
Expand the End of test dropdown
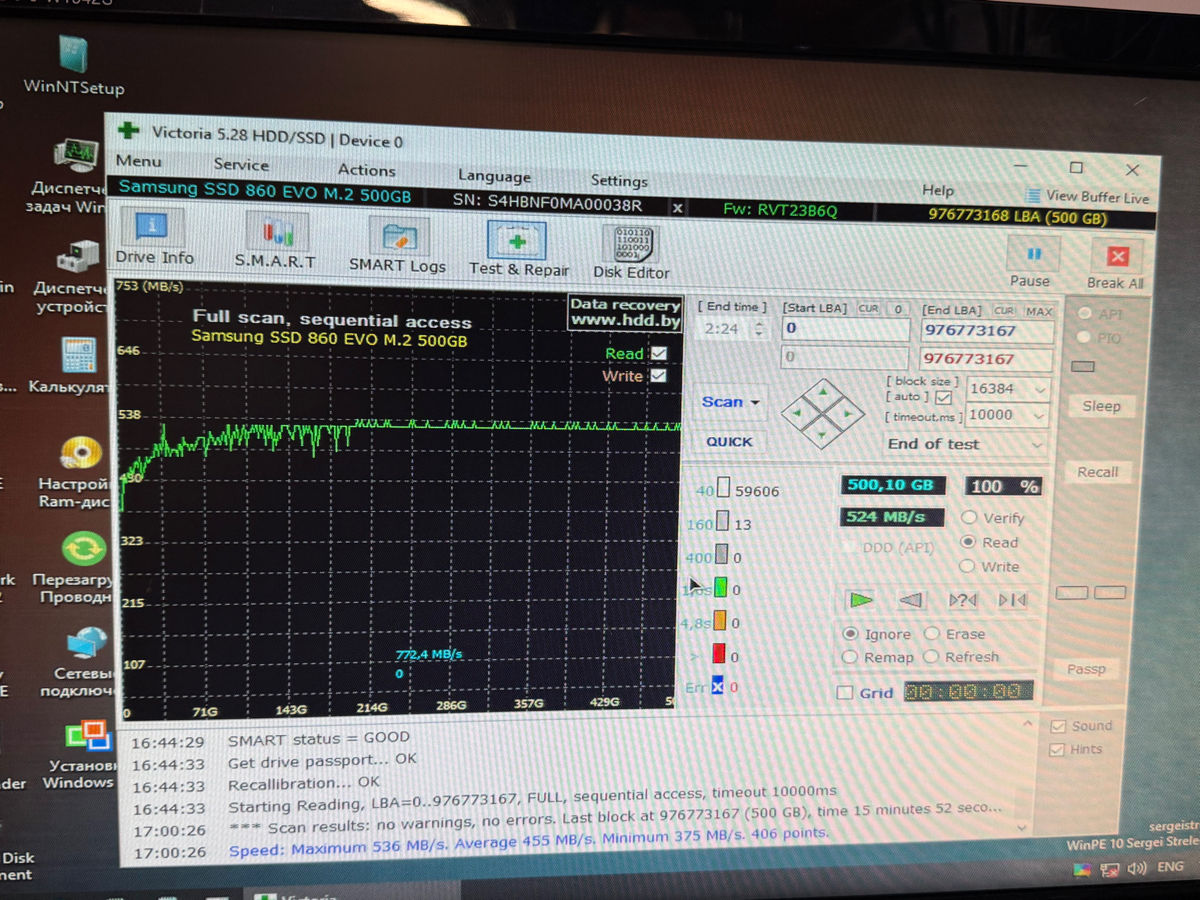[966, 444]
